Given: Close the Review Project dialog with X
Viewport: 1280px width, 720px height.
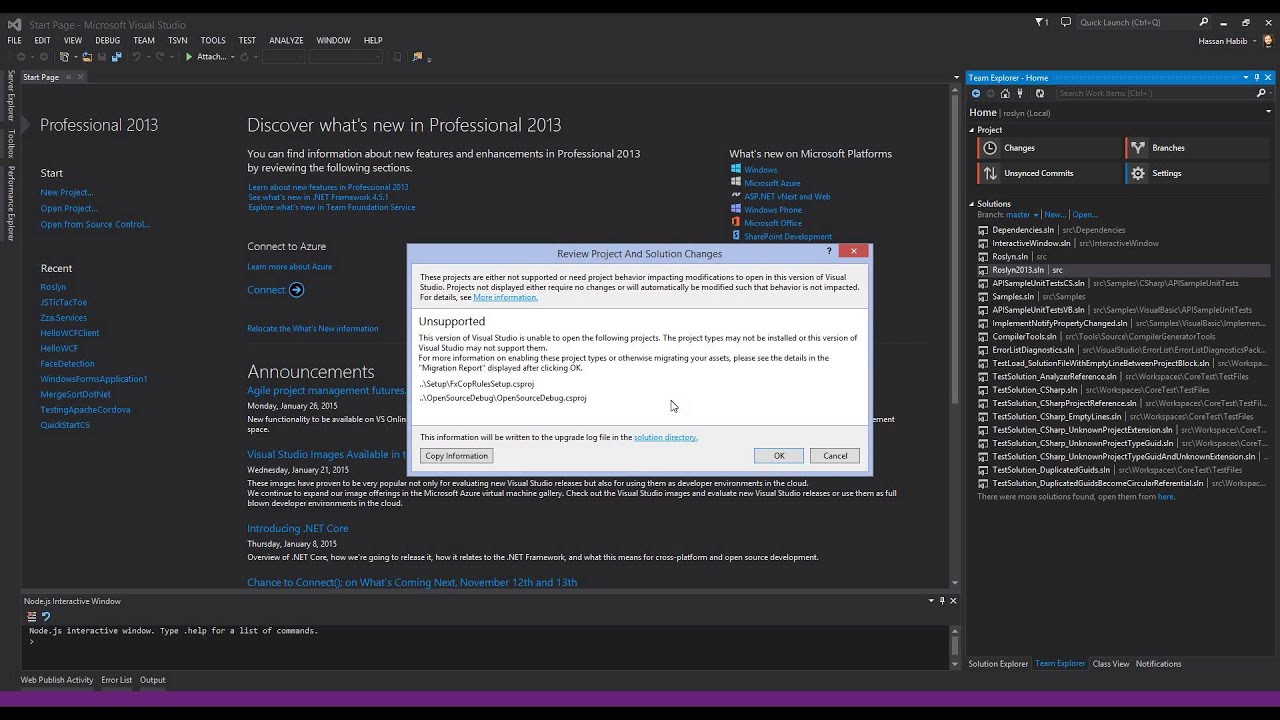Looking at the screenshot, I should tap(853, 251).
